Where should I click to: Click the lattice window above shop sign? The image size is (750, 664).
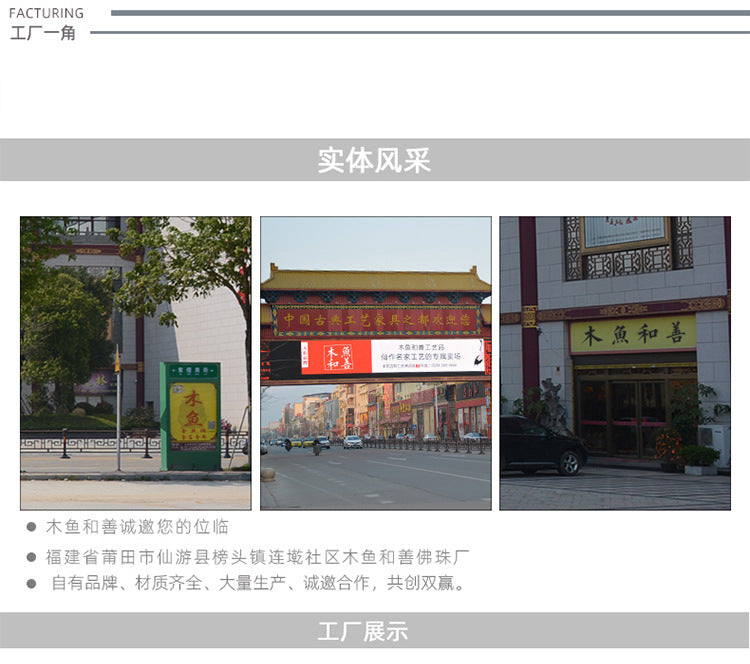pos(629,248)
